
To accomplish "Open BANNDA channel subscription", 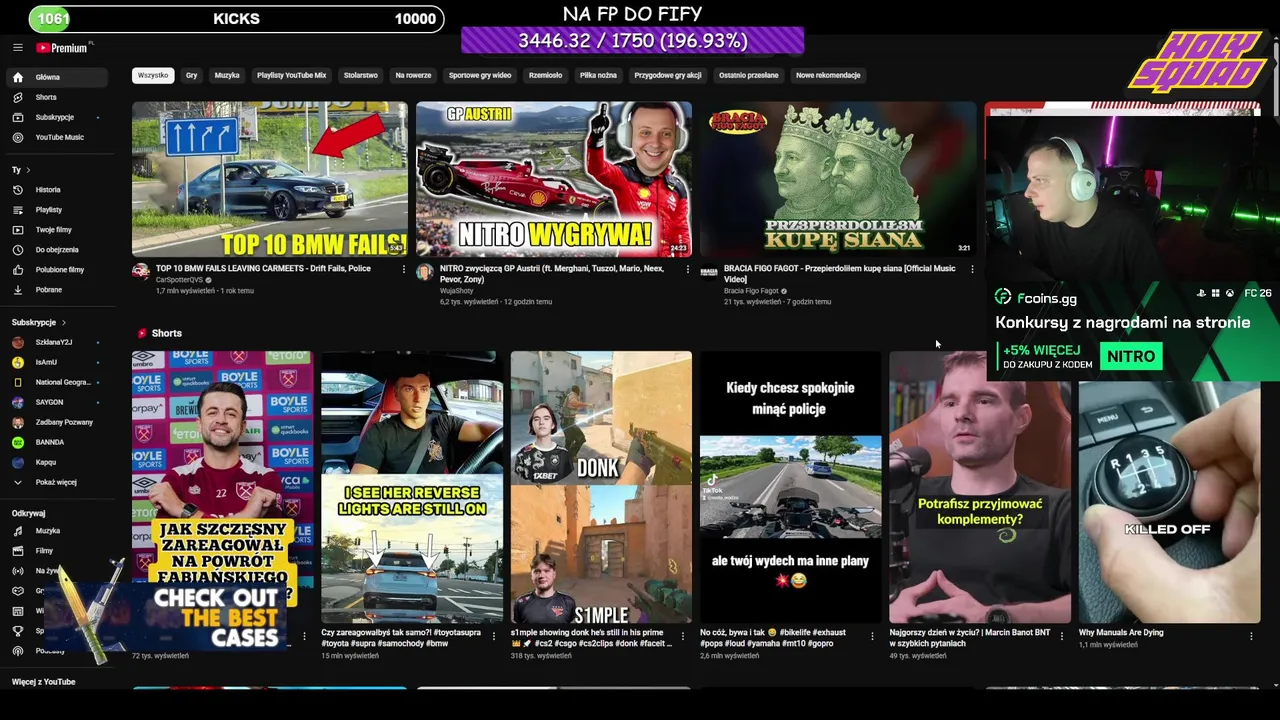I will tap(56, 442).
